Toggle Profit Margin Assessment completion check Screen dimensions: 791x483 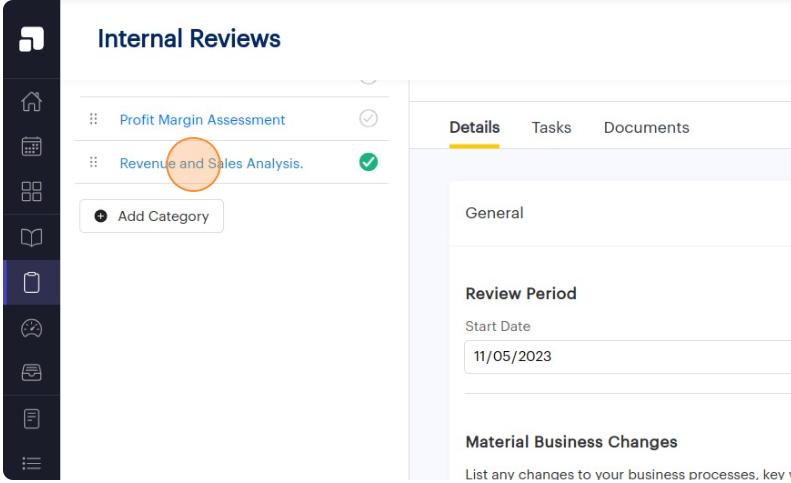click(x=368, y=118)
